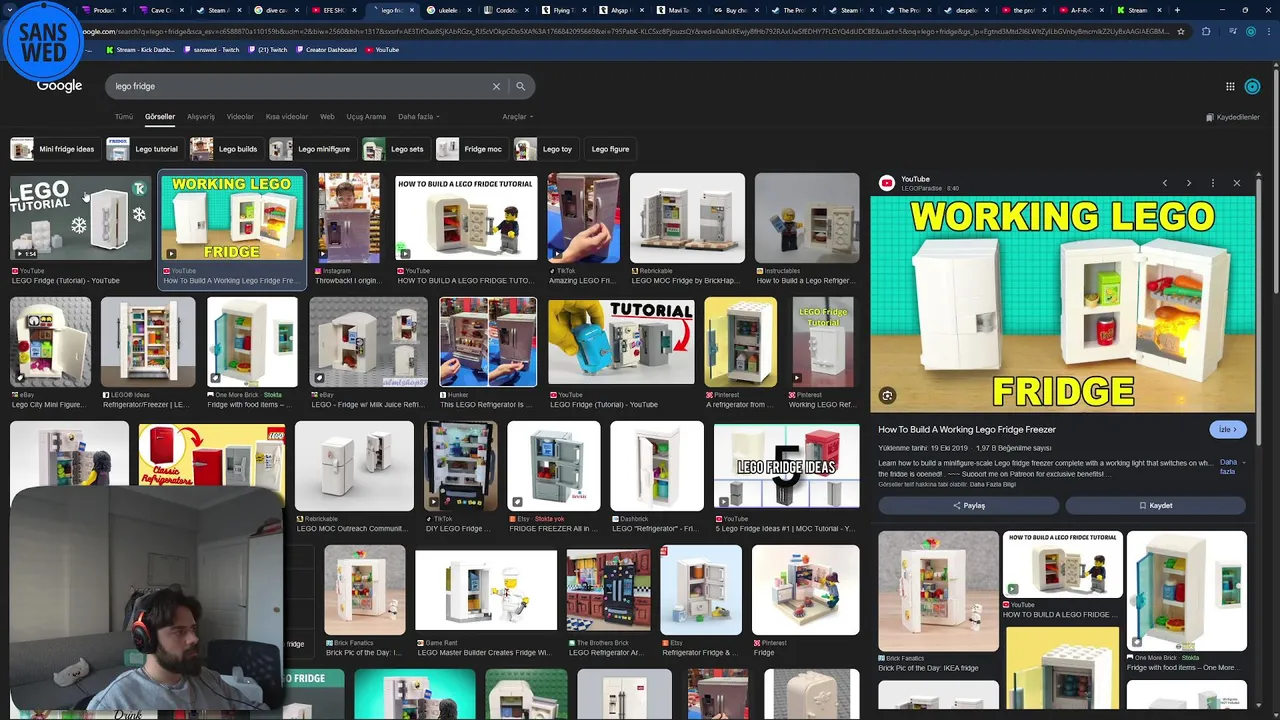The width and height of the screenshot is (1280, 720).
Task: Filter by Fridge moc chip
Action: (x=471, y=149)
